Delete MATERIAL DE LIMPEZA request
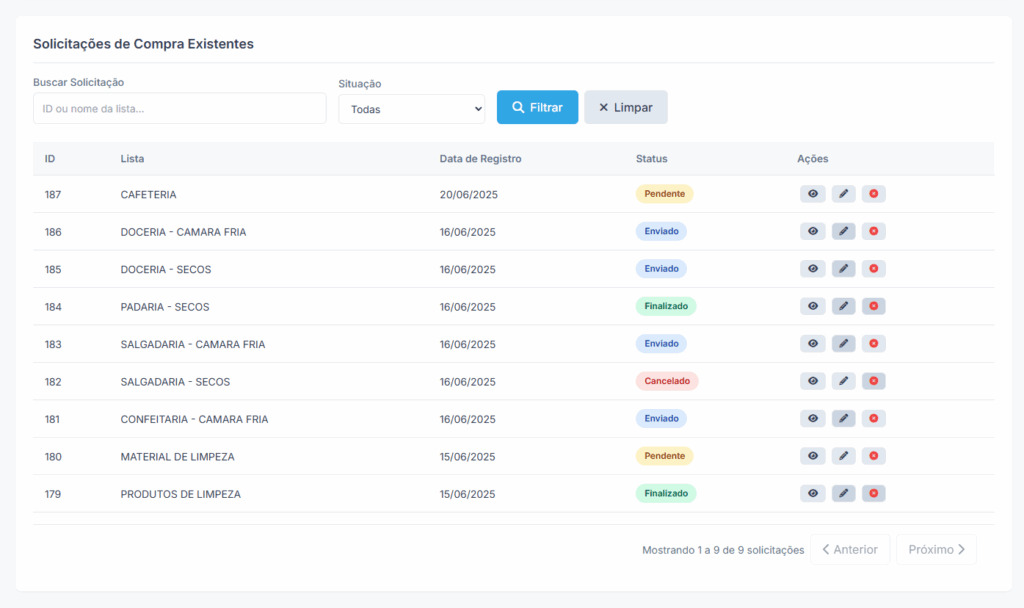 (873, 456)
